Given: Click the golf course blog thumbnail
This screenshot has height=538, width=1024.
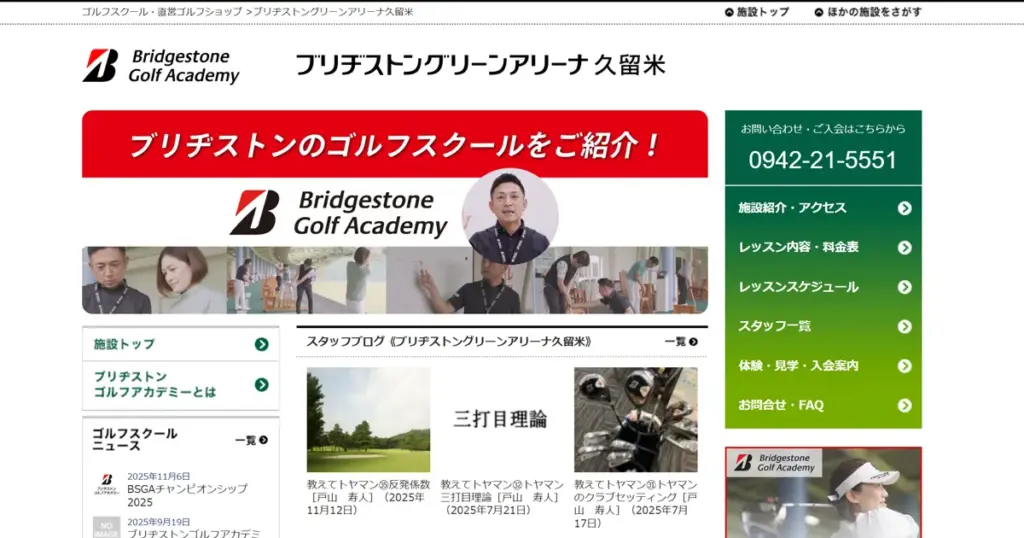Looking at the screenshot, I should (x=368, y=420).
